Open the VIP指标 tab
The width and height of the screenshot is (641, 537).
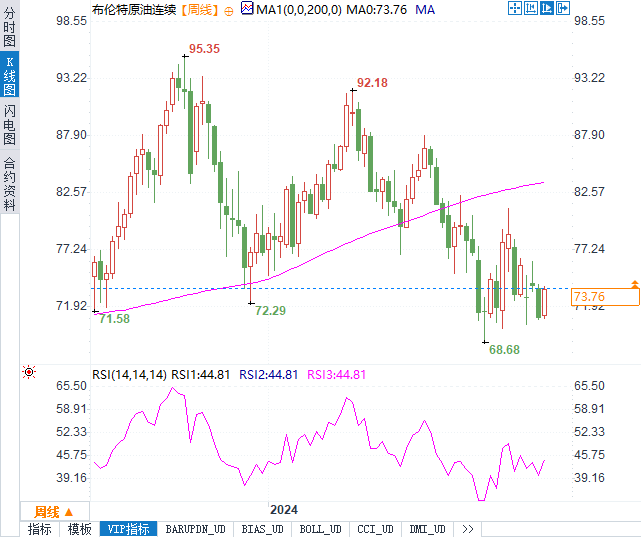128,529
